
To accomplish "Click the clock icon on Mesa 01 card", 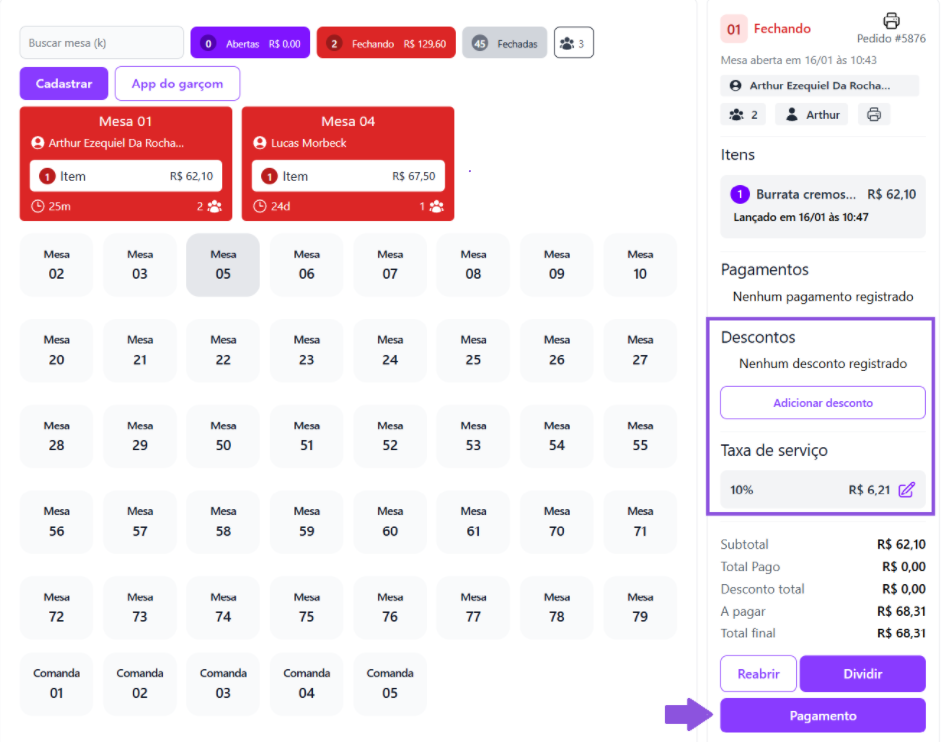I will coord(37,207).
